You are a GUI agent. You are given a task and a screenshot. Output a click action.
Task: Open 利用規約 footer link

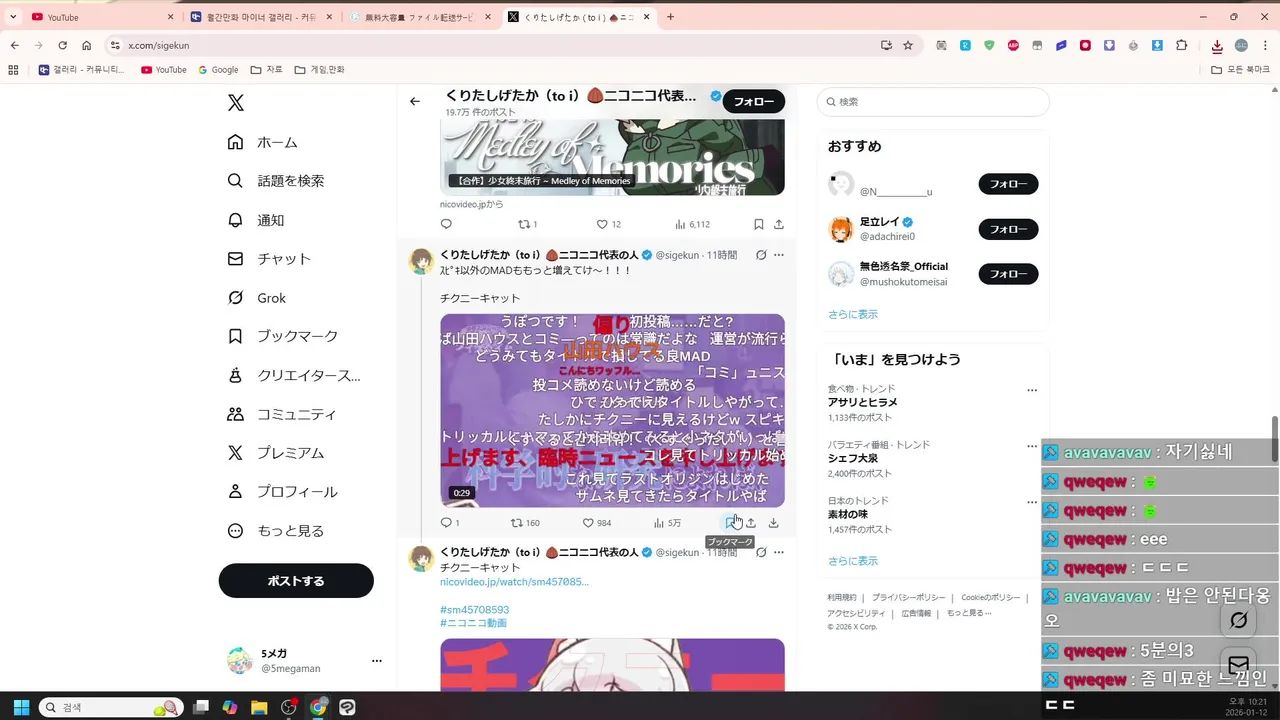(842, 597)
